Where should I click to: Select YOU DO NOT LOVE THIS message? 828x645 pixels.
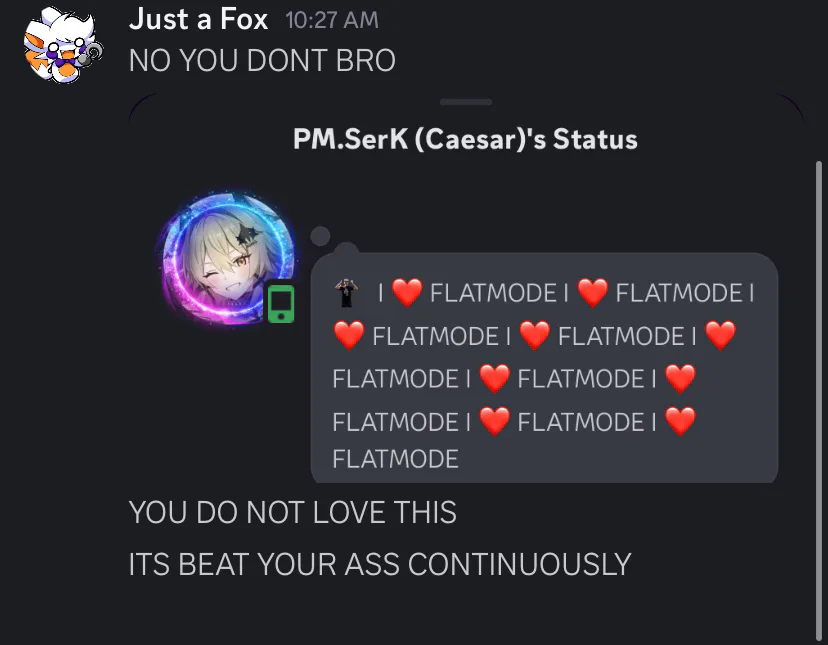[x=293, y=512]
